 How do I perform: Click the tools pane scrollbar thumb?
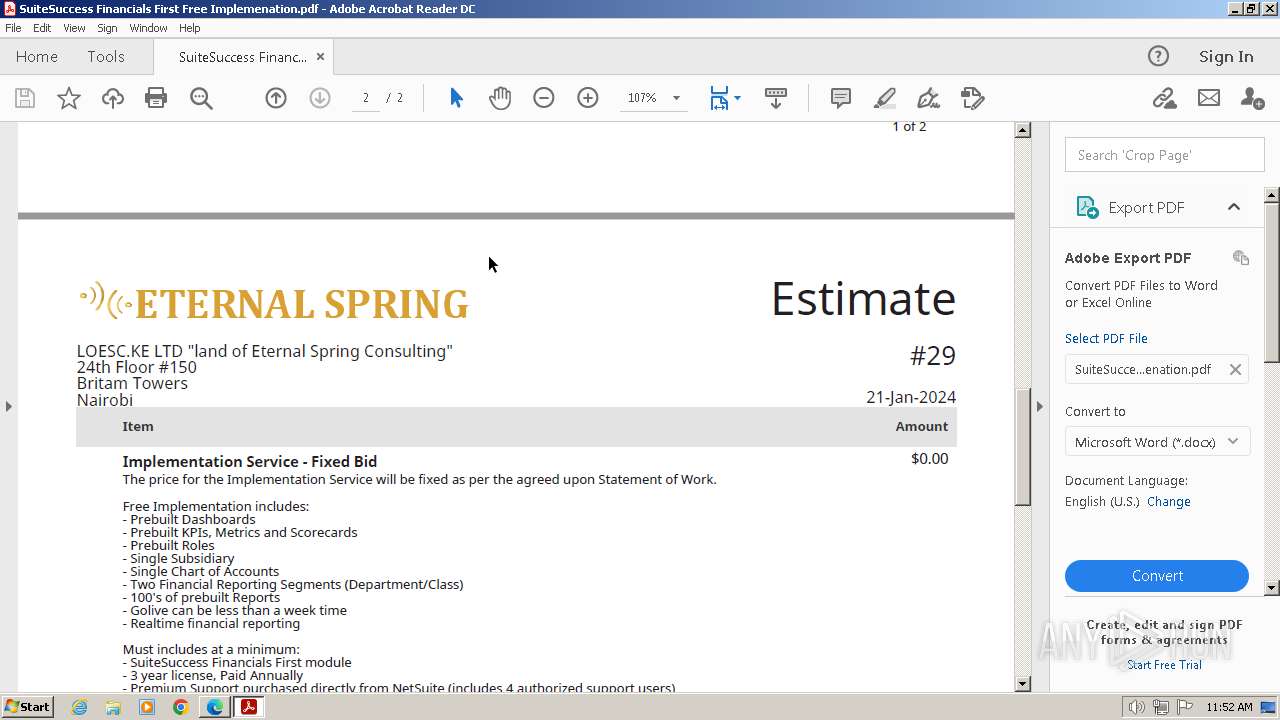(x=1272, y=282)
